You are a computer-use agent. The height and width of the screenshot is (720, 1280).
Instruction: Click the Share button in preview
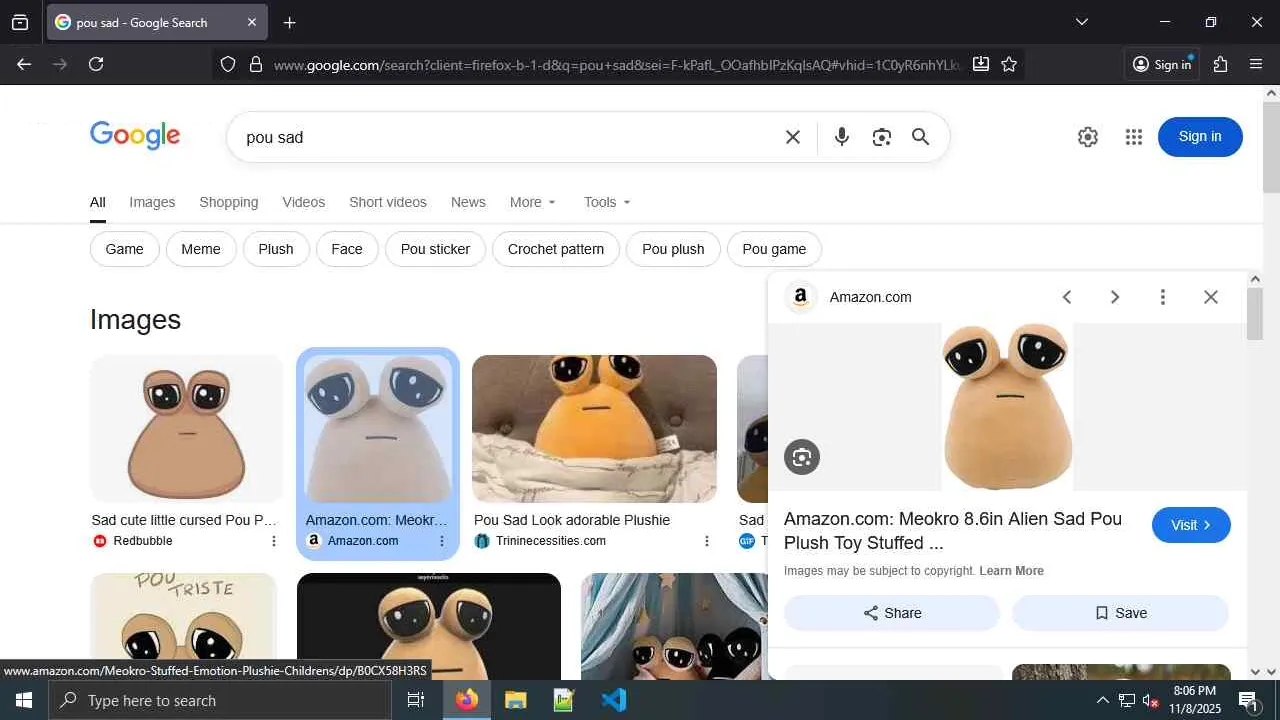[892, 613]
